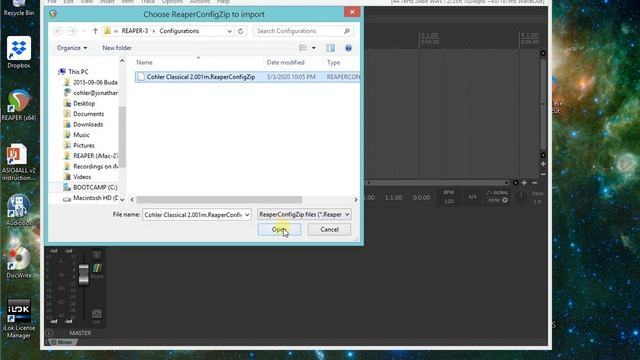Image resolution: width=640 pixels, height=360 pixels.
Task: Change the file view layout icon
Action: pyautogui.click(x=303, y=48)
